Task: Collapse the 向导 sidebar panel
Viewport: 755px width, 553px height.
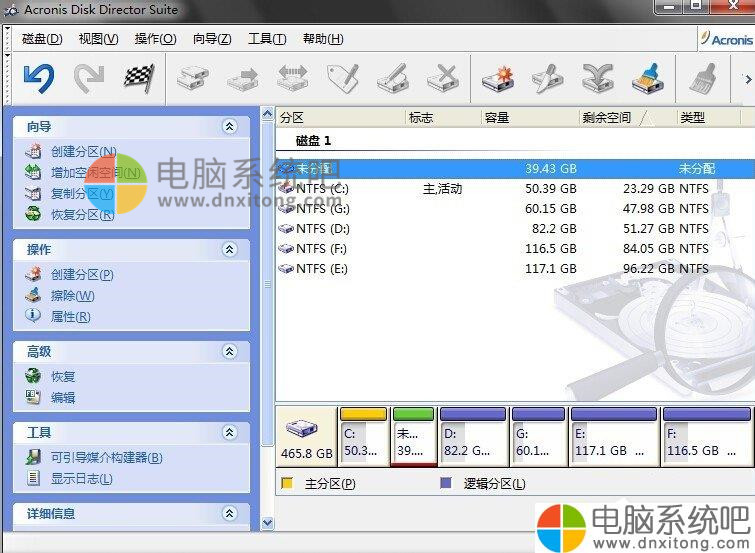Action: [230, 127]
